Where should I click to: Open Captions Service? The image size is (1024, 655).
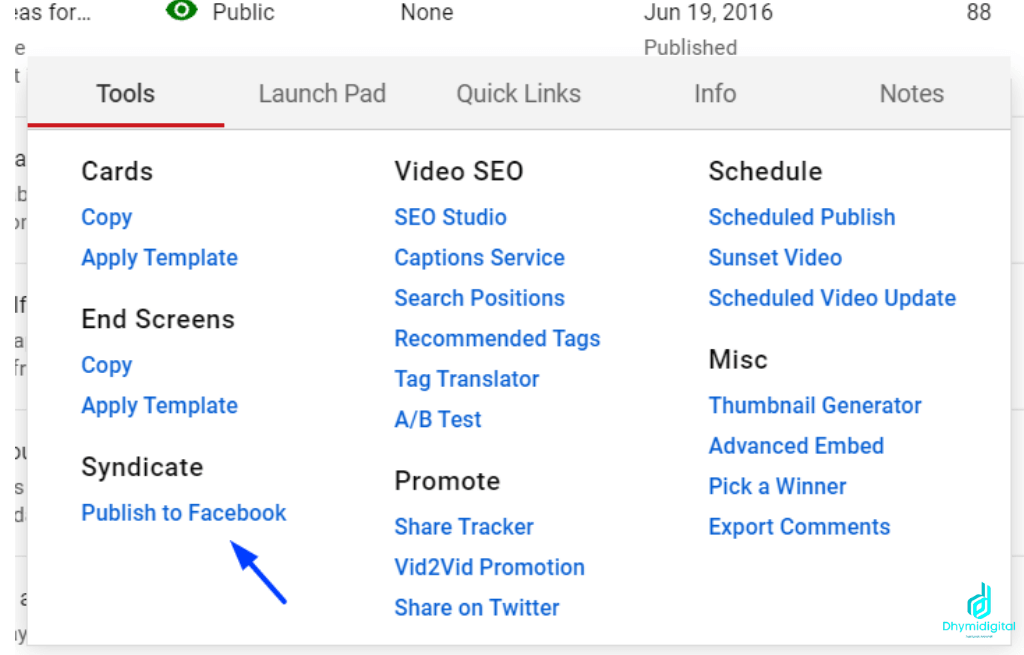pyautogui.click(x=479, y=257)
